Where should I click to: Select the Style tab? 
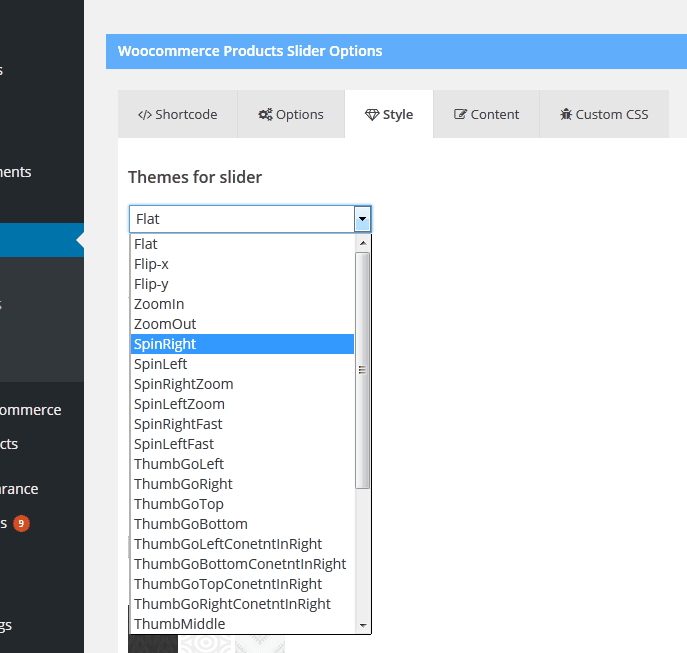click(389, 114)
